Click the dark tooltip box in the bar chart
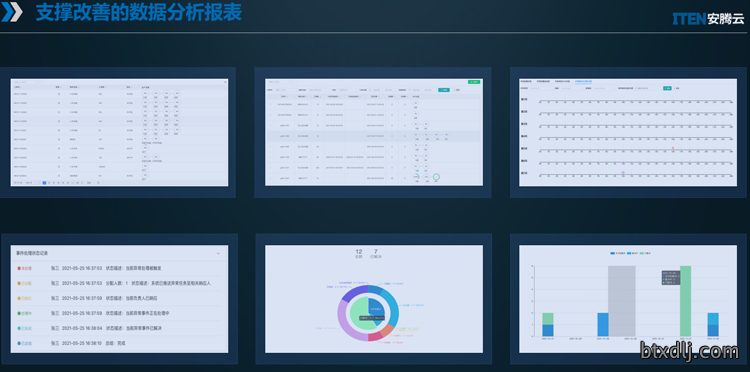 (x=671, y=278)
